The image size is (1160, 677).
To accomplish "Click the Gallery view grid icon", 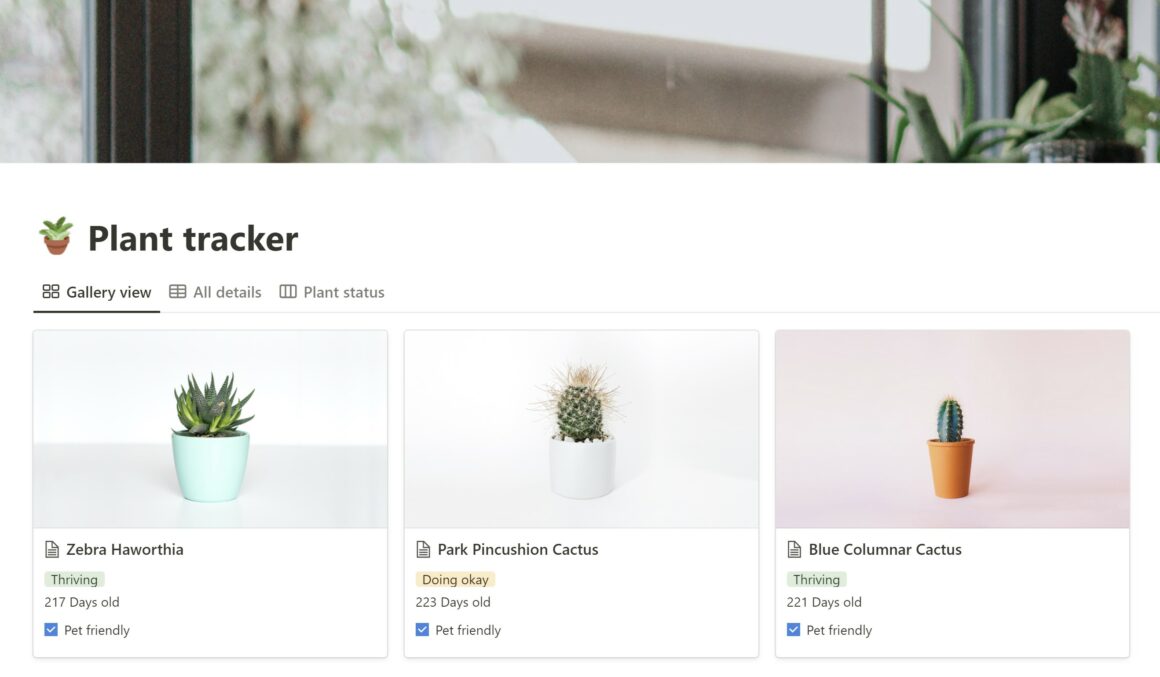I will (x=51, y=292).
